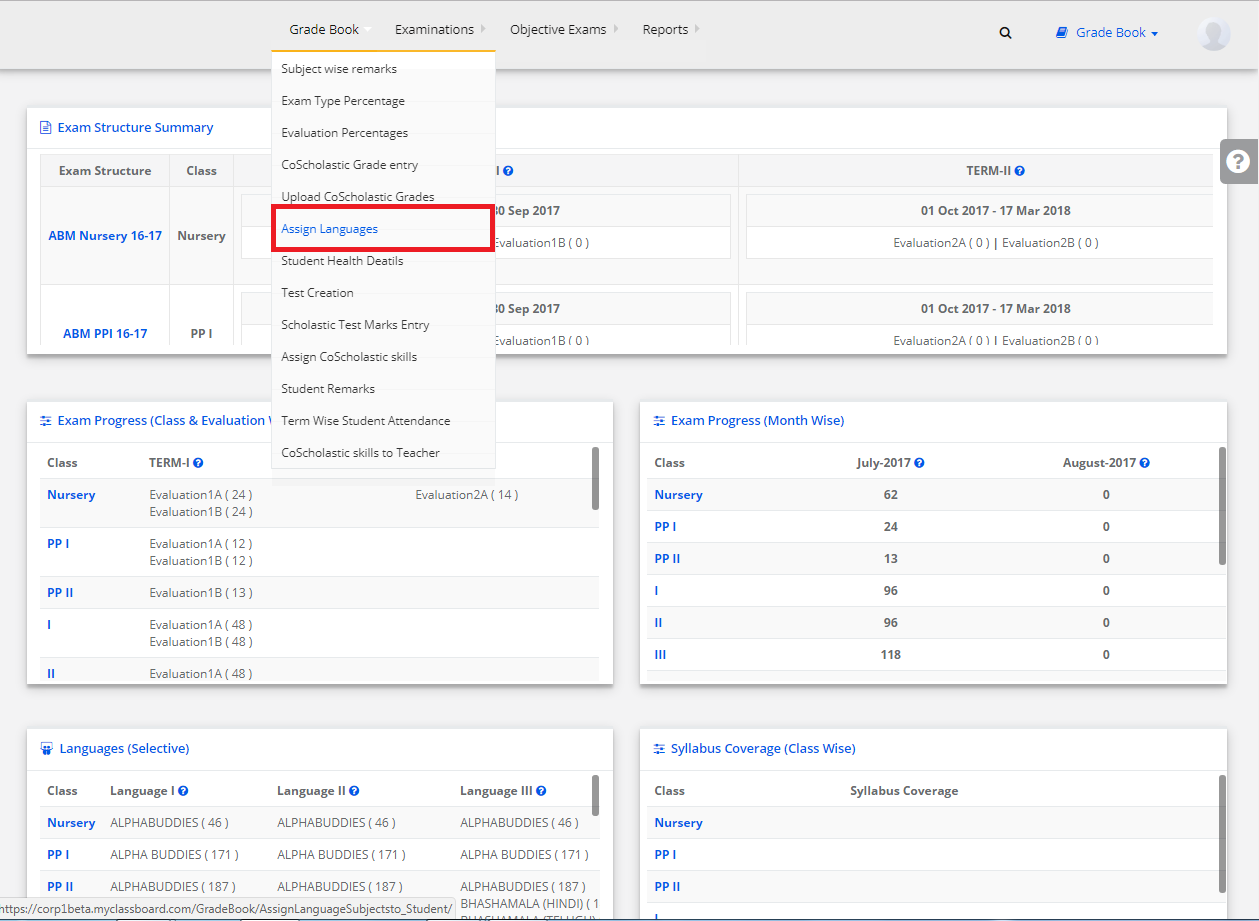This screenshot has width=1259, height=921.
Task: Click PP II in Exam Progress Month Wise
Action: pyautogui.click(x=667, y=559)
